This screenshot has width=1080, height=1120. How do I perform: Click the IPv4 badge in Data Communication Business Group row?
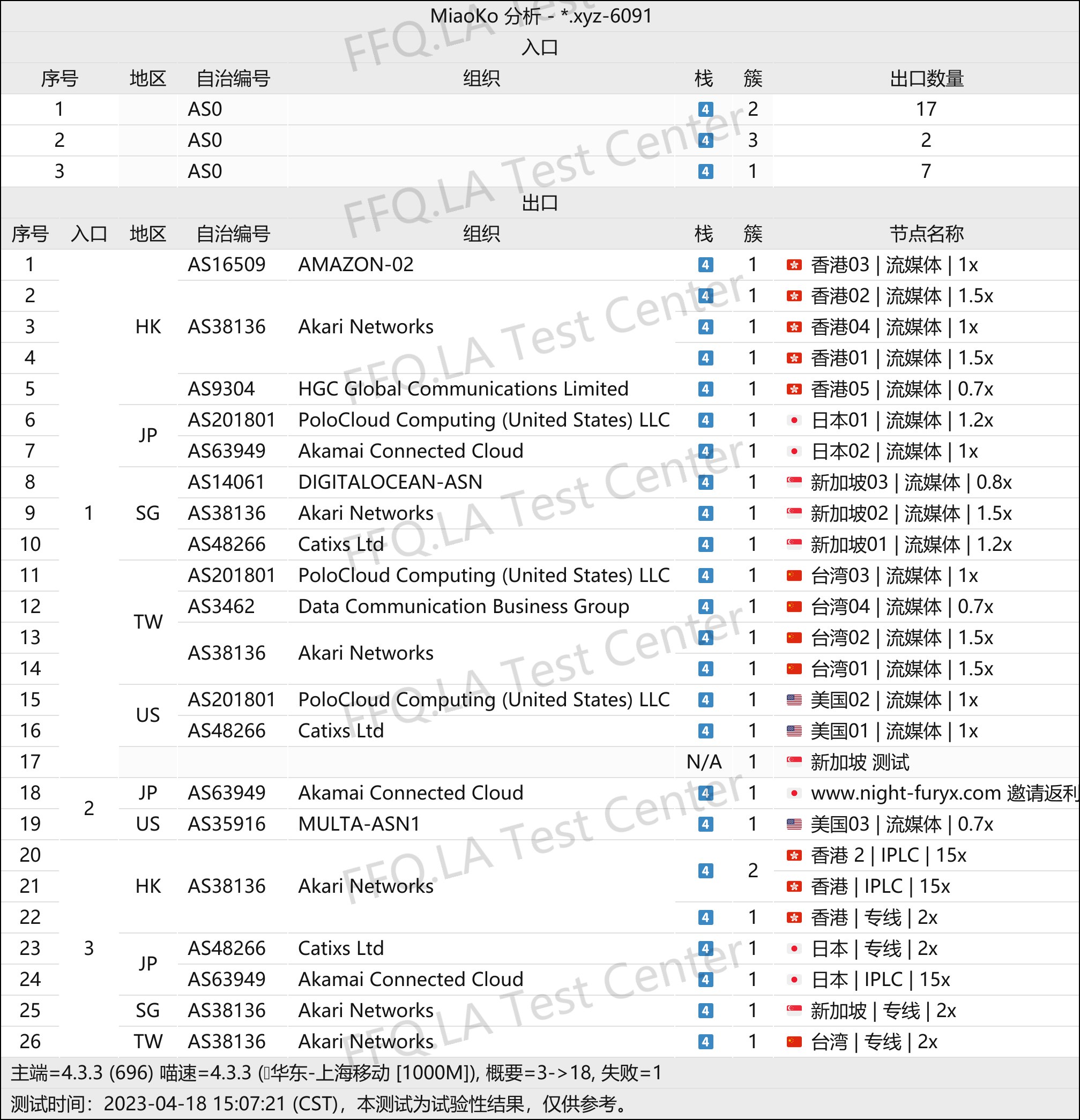[x=705, y=606]
